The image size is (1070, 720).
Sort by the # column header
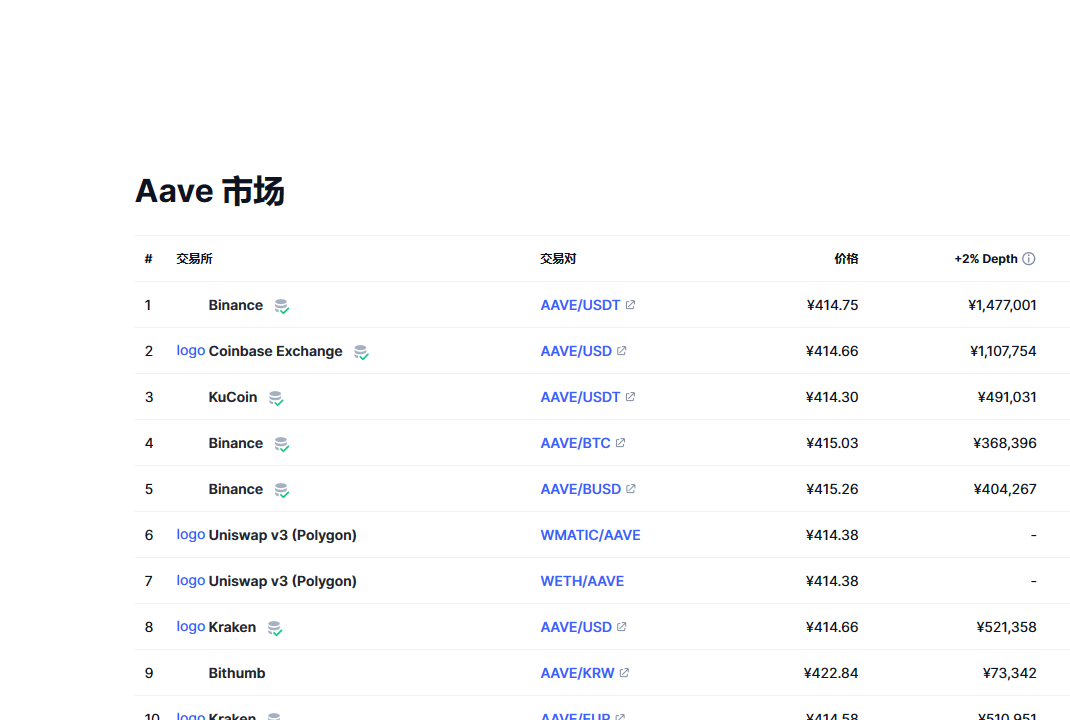point(148,259)
